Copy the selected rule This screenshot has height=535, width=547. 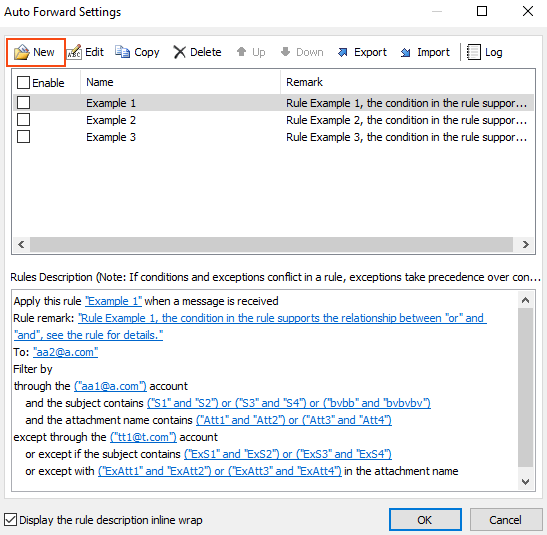[137, 52]
